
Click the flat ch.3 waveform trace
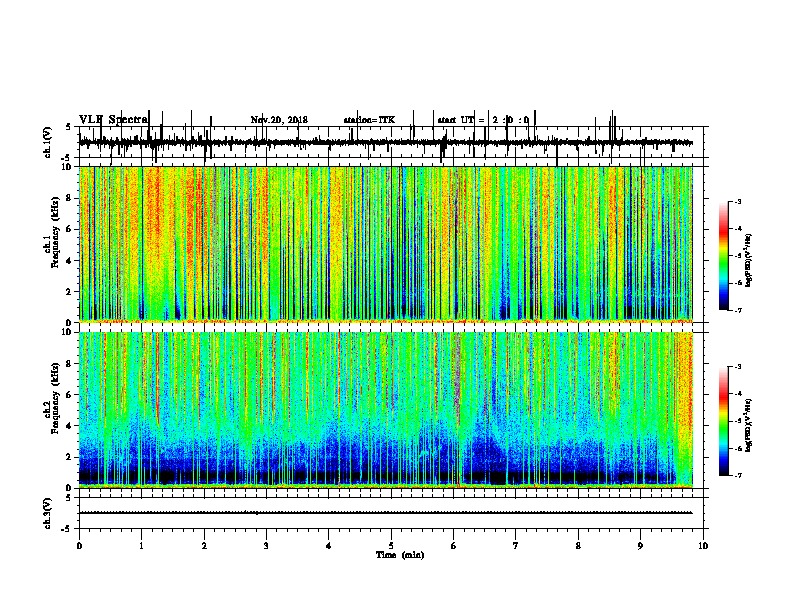(385, 513)
